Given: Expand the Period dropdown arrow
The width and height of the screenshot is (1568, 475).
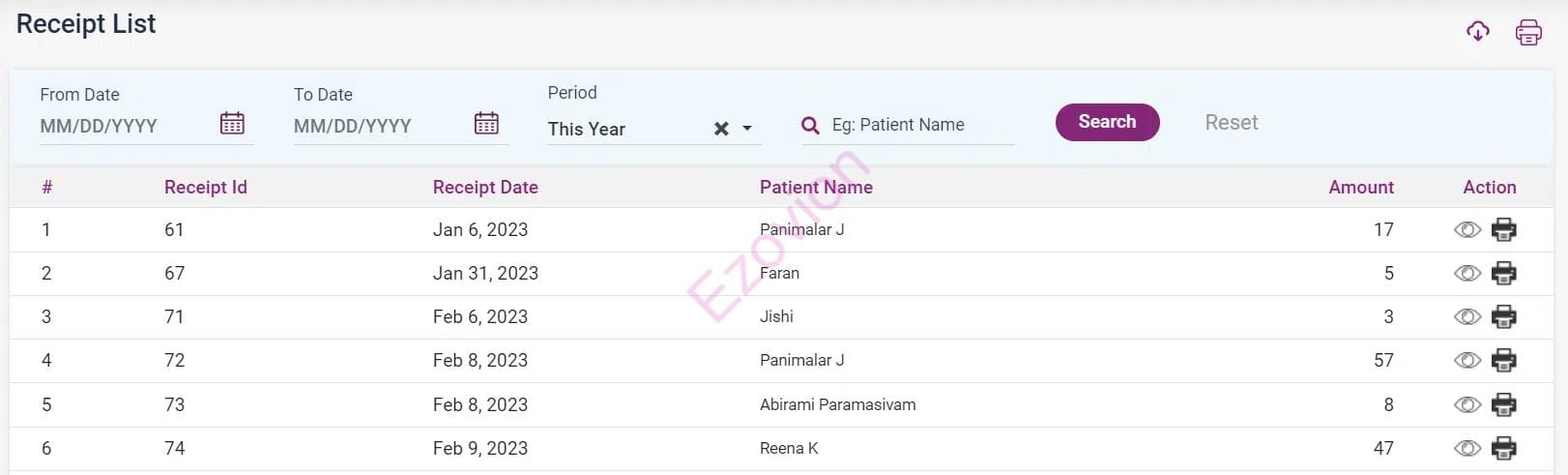Looking at the screenshot, I should (747, 129).
